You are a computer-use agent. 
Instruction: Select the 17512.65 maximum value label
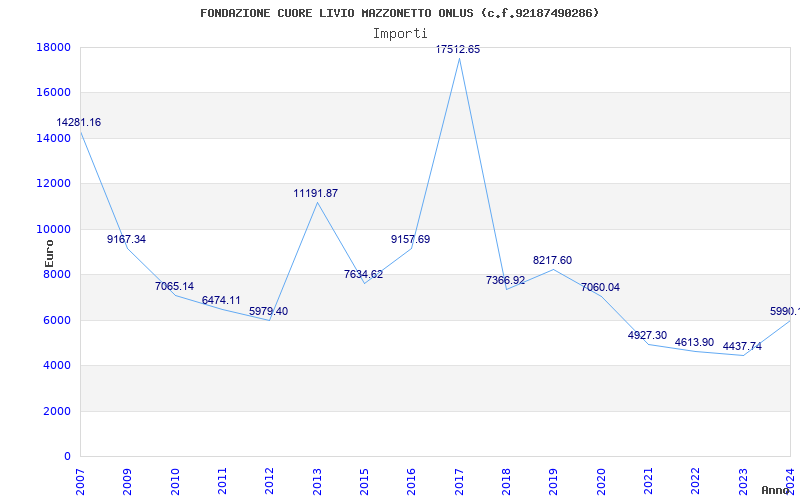458,49
